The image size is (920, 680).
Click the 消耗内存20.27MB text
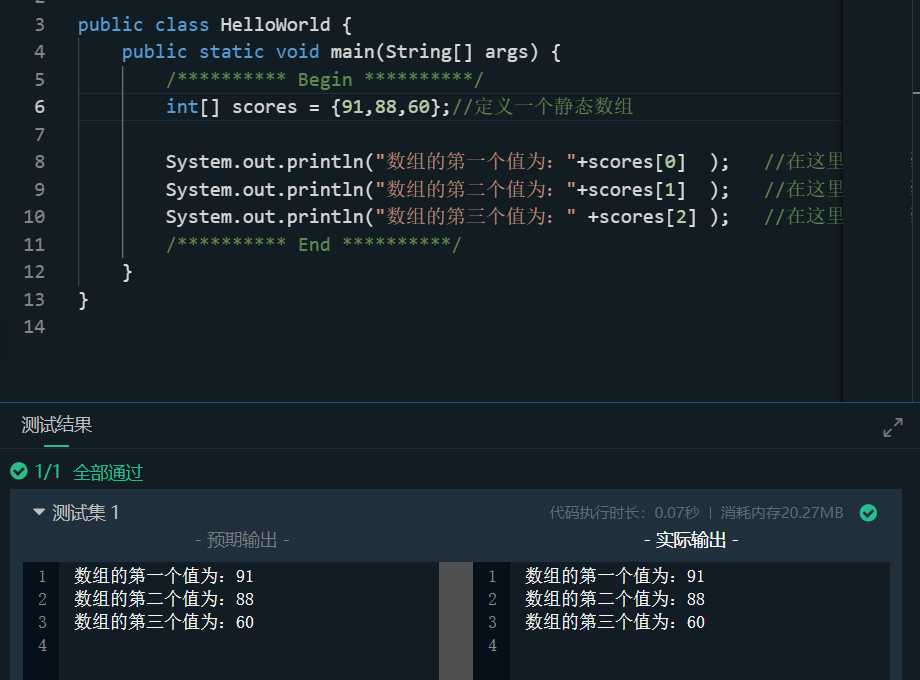782,513
